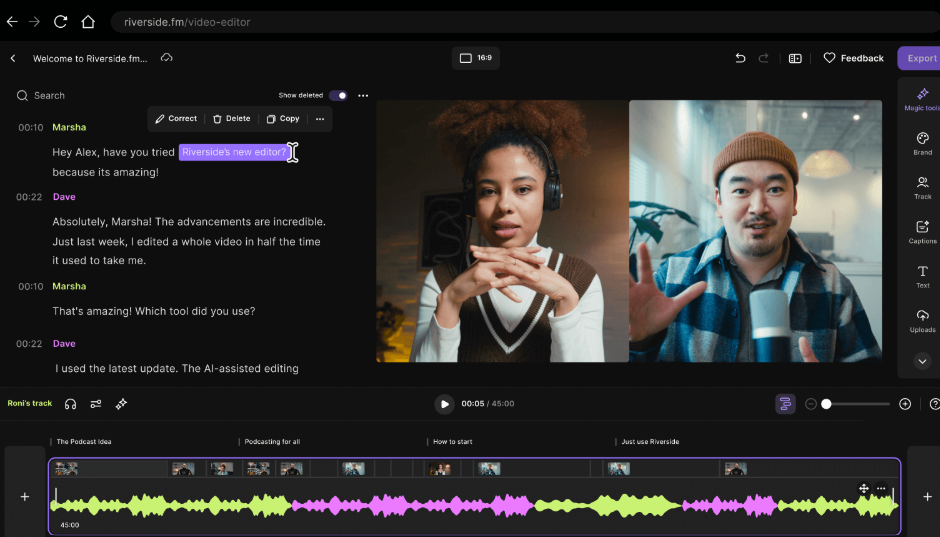The width and height of the screenshot is (940, 537).
Task: Click the riverside.fm address bar
Action: click(525, 22)
